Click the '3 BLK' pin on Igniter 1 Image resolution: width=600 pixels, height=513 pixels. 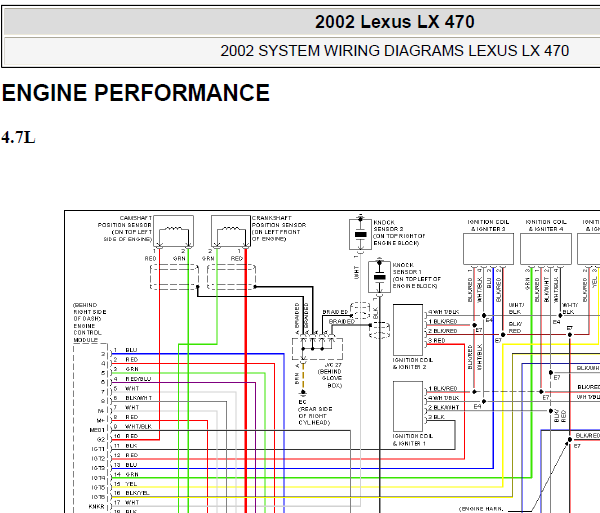[x=436, y=417]
